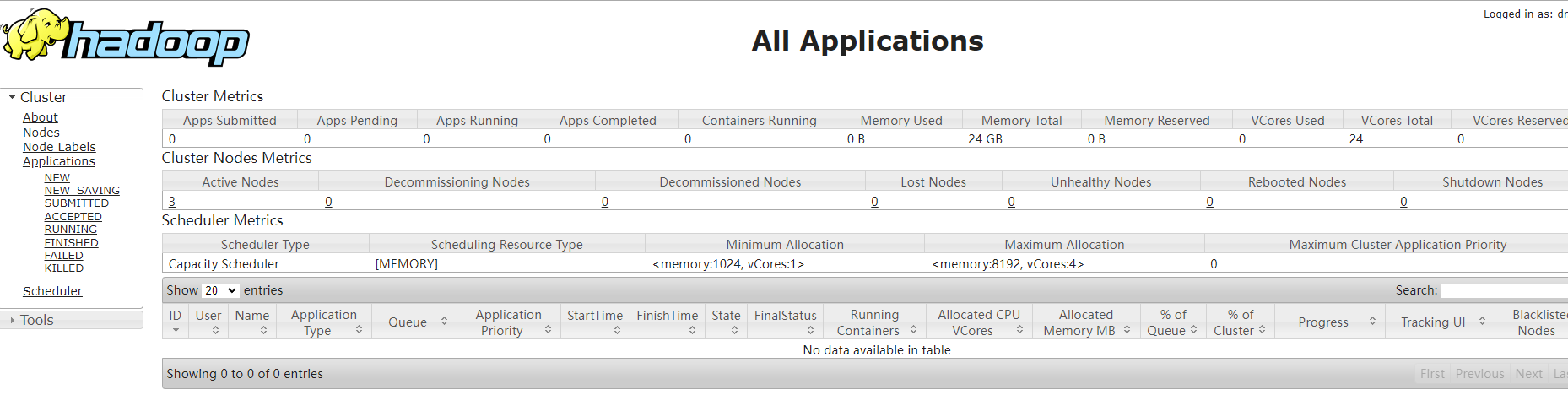Image resolution: width=1568 pixels, height=395 pixels.
Task: Sort by Application Type column icon
Action: pos(359,330)
